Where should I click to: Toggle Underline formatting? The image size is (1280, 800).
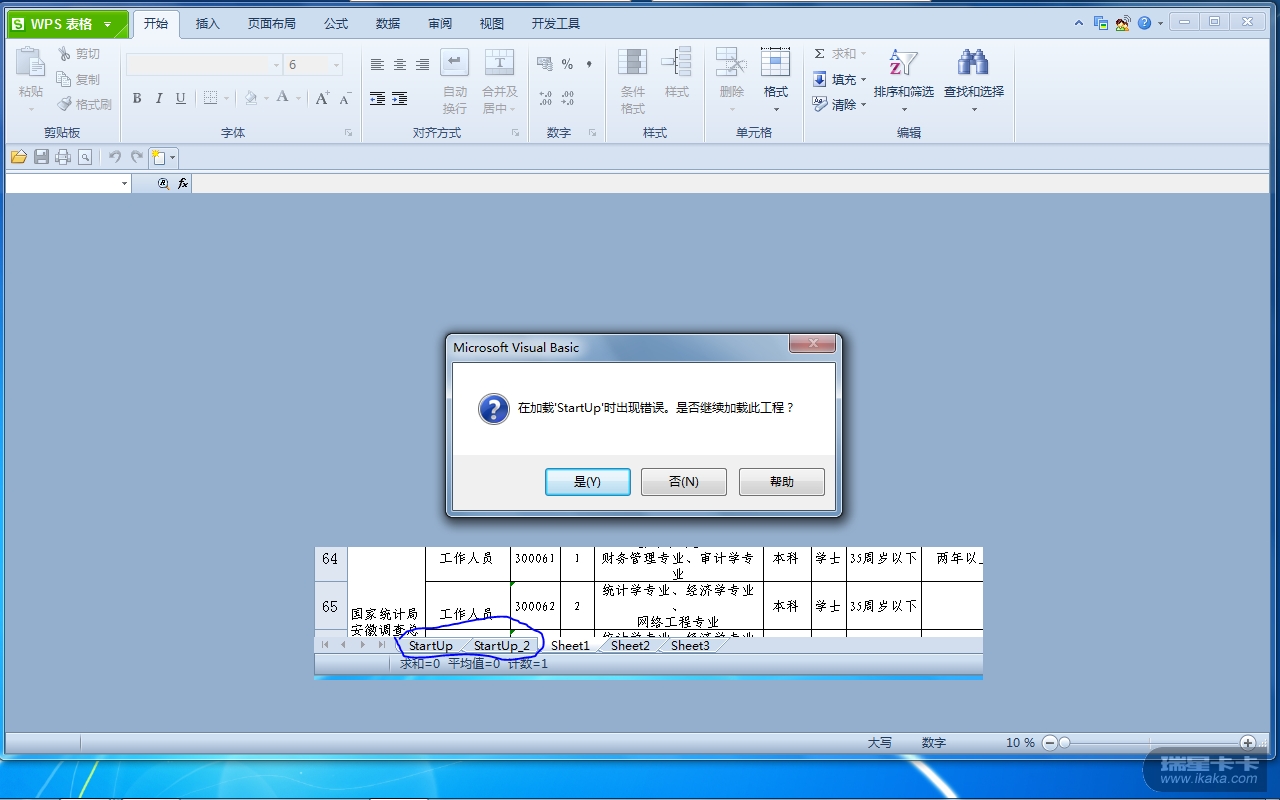pyautogui.click(x=181, y=98)
